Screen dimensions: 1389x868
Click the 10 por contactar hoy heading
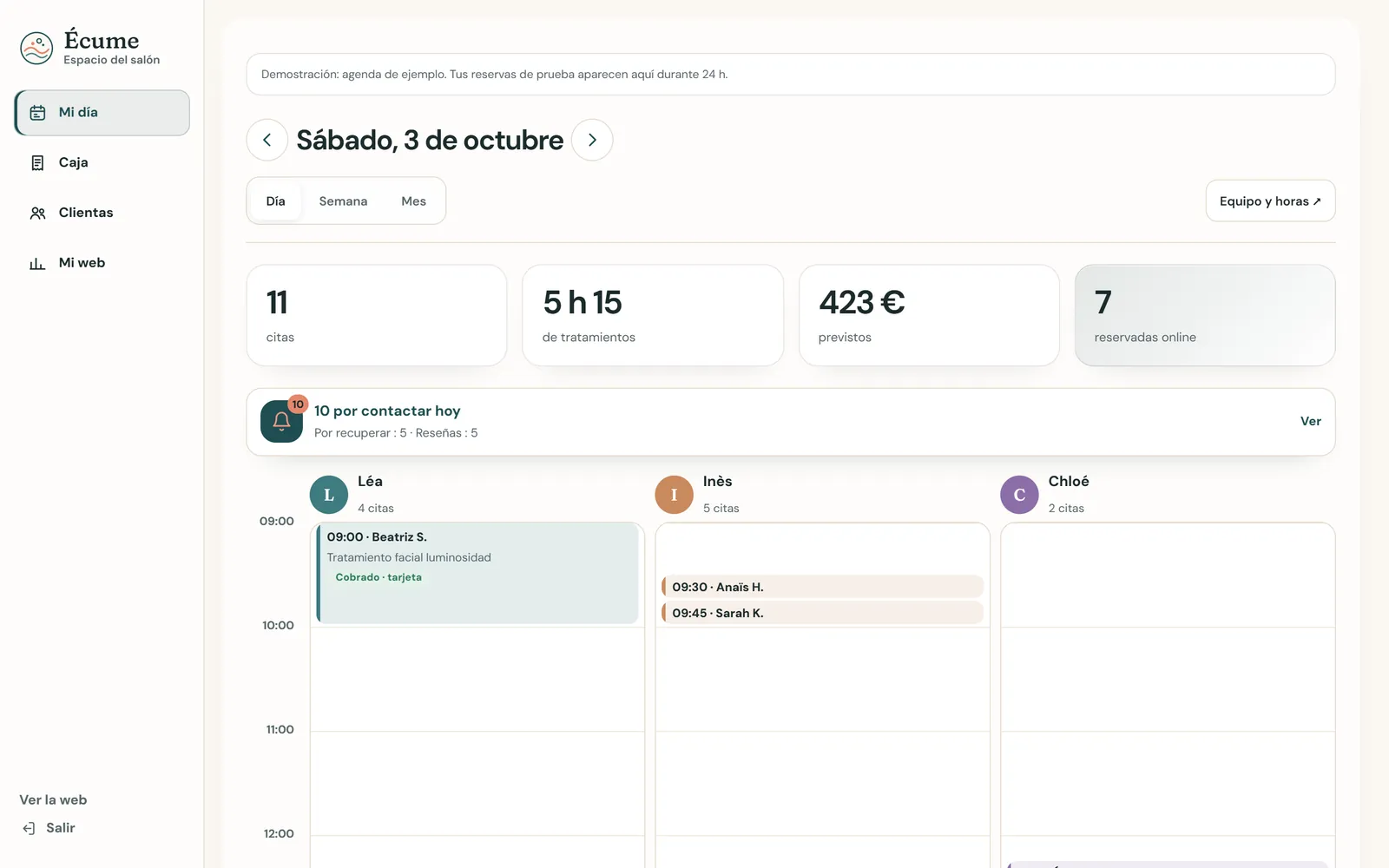(x=387, y=411)
